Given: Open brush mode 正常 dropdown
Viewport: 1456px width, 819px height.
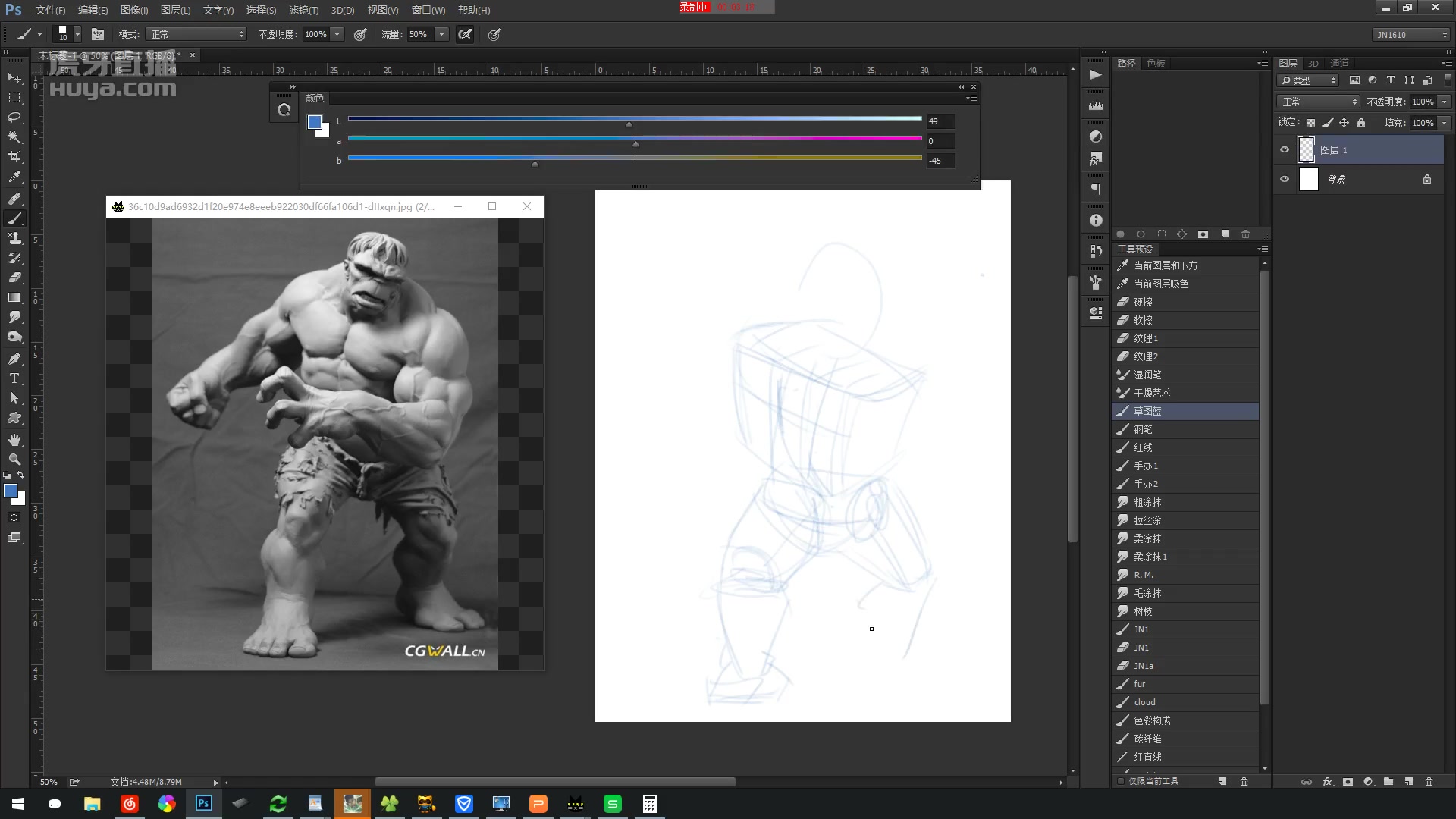Looking at the screenshot, I should coord(197,34).
